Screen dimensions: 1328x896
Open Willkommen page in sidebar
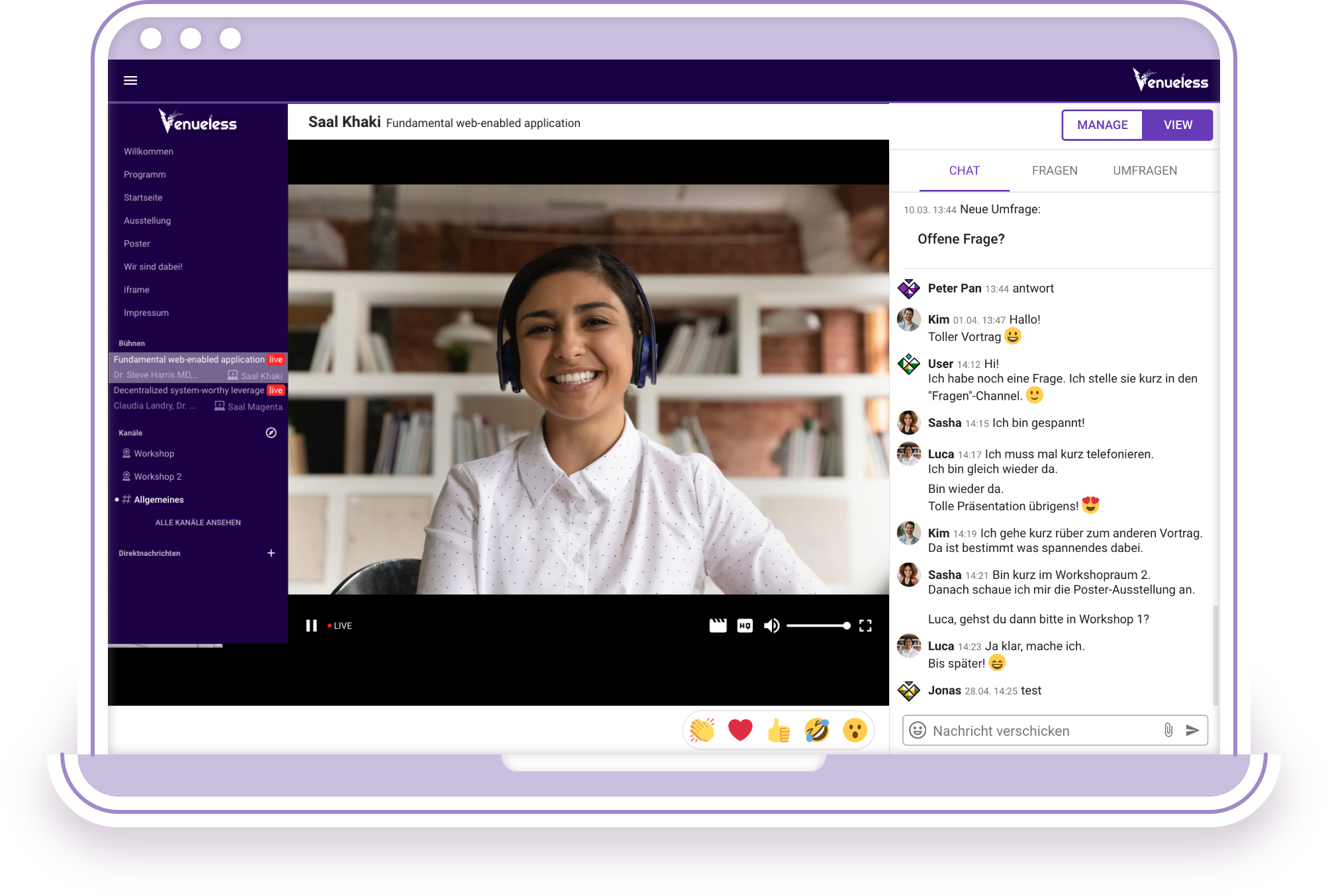pyautogui.click(x=148, y=152)
